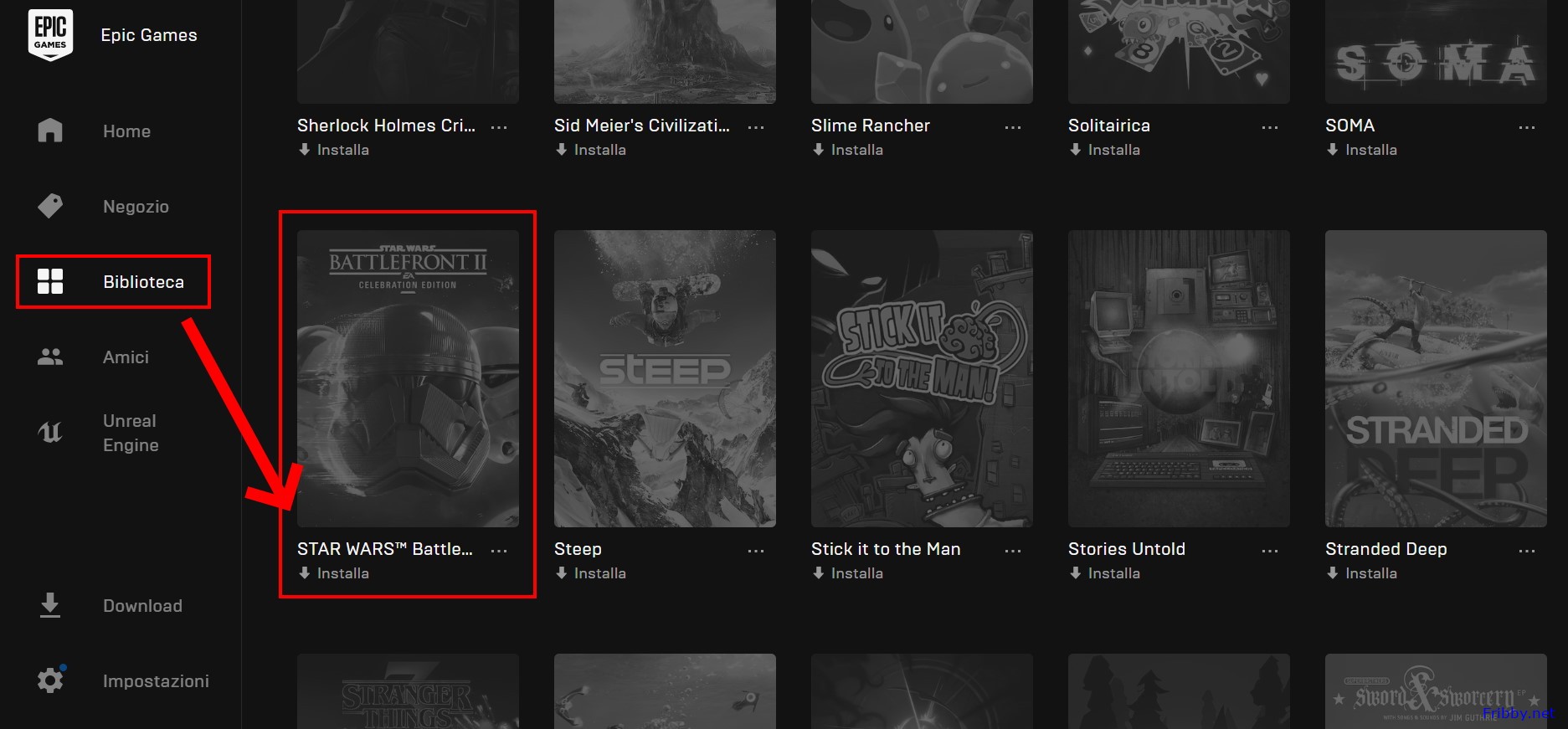Open Stick it to the Man cover

[x=922, y=378]
